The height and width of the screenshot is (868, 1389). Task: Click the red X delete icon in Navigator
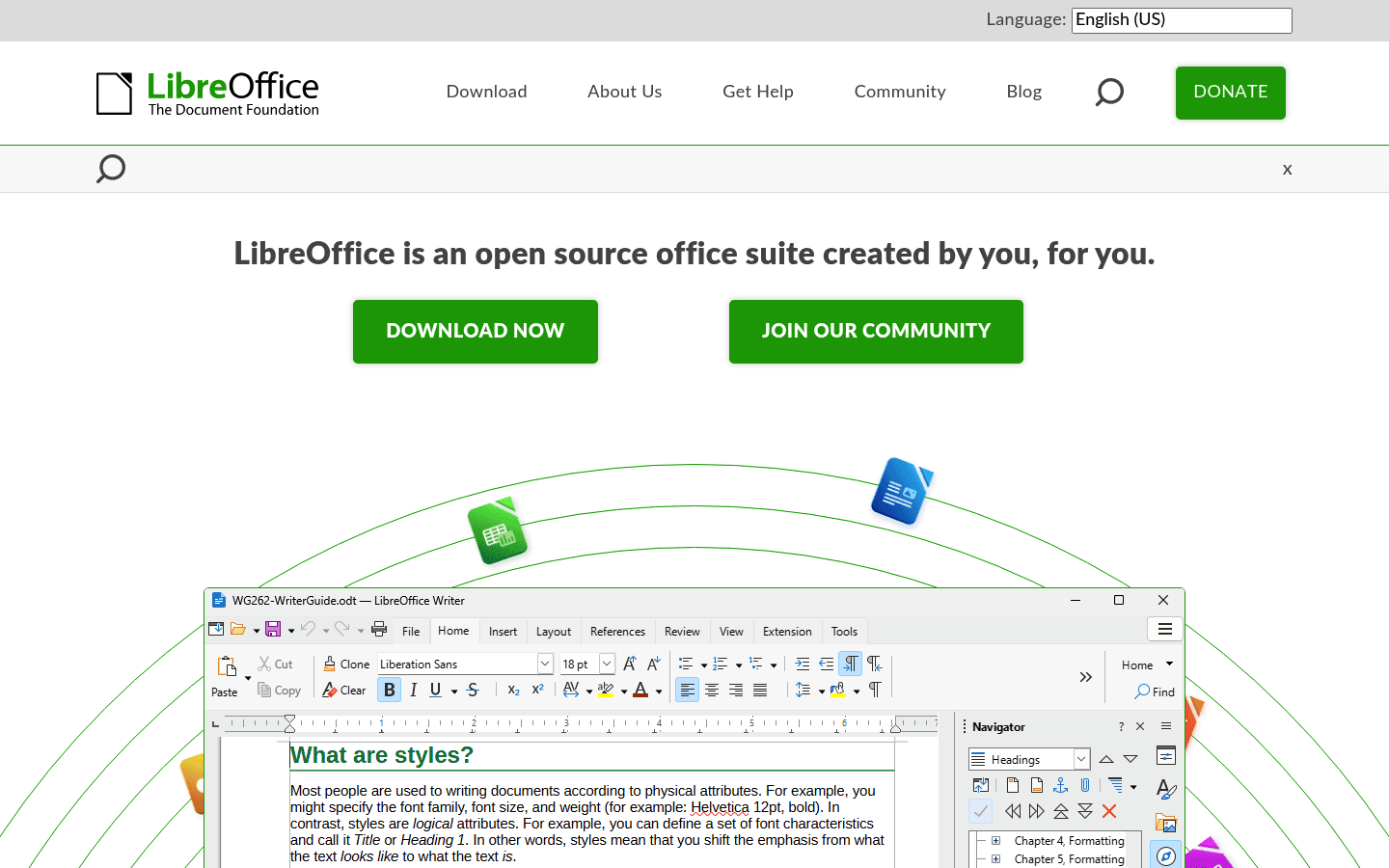[x=1109, y=811]
